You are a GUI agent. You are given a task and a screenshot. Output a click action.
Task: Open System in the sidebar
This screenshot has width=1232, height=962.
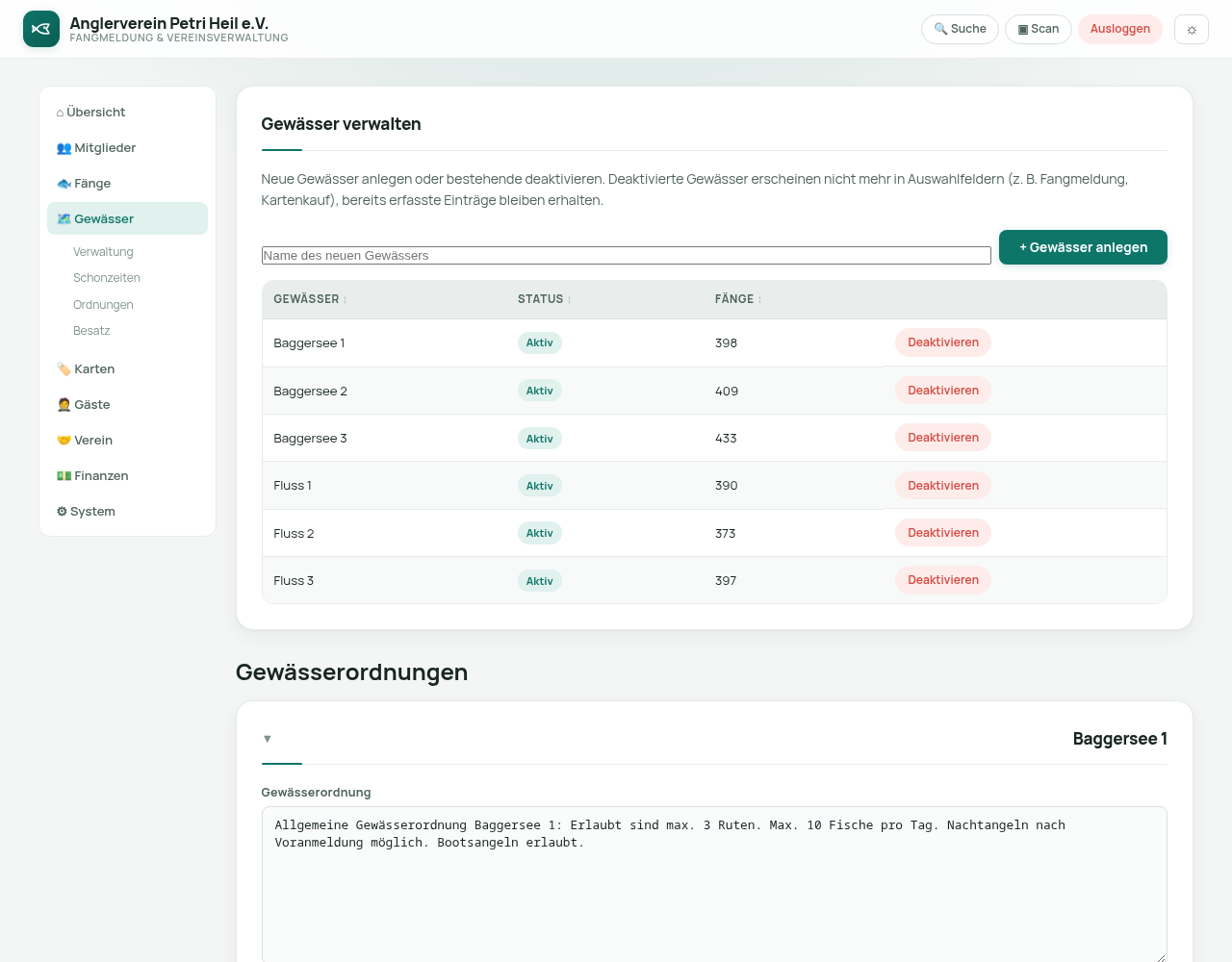[x=127, y=512]
